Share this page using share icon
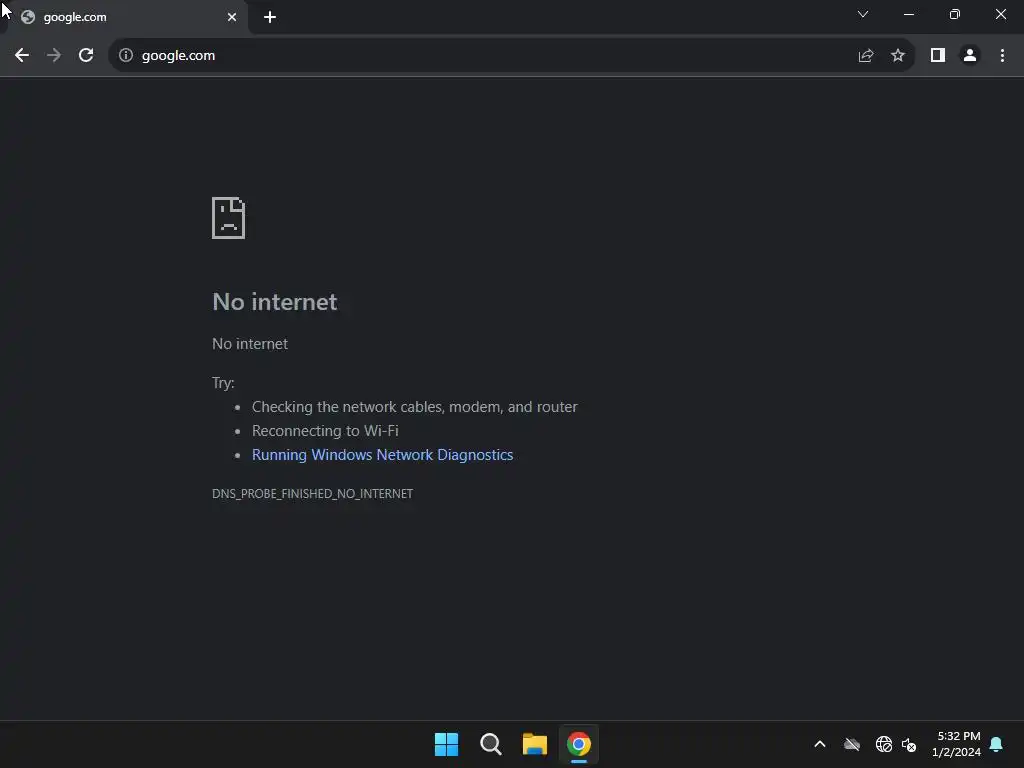Screen dimensions: 1024x768 (x=866, y=56)
